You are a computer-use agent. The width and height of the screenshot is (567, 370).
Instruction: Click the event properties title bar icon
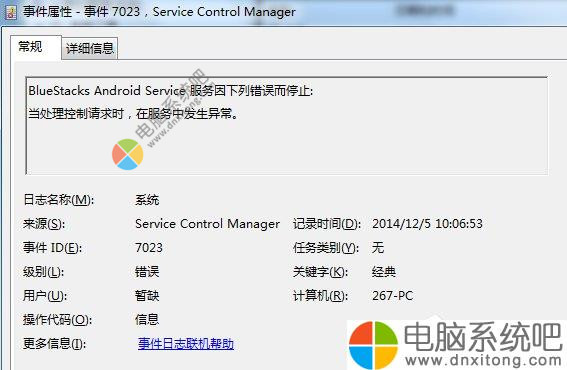(10, 12)
